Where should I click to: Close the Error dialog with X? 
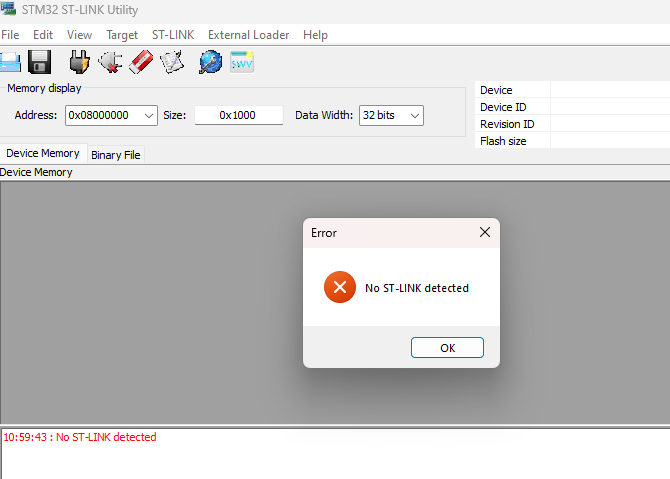pos(485,232)
